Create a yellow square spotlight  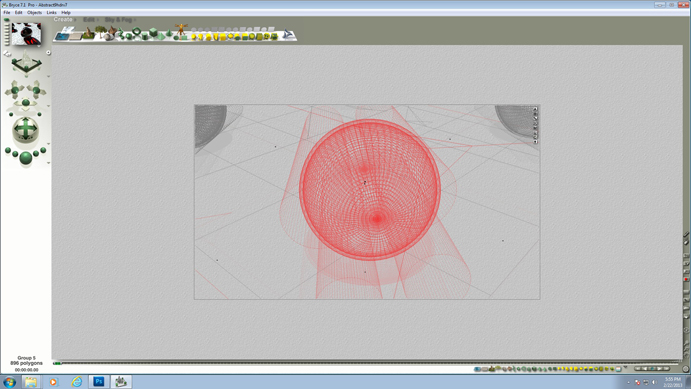[216, 37]
